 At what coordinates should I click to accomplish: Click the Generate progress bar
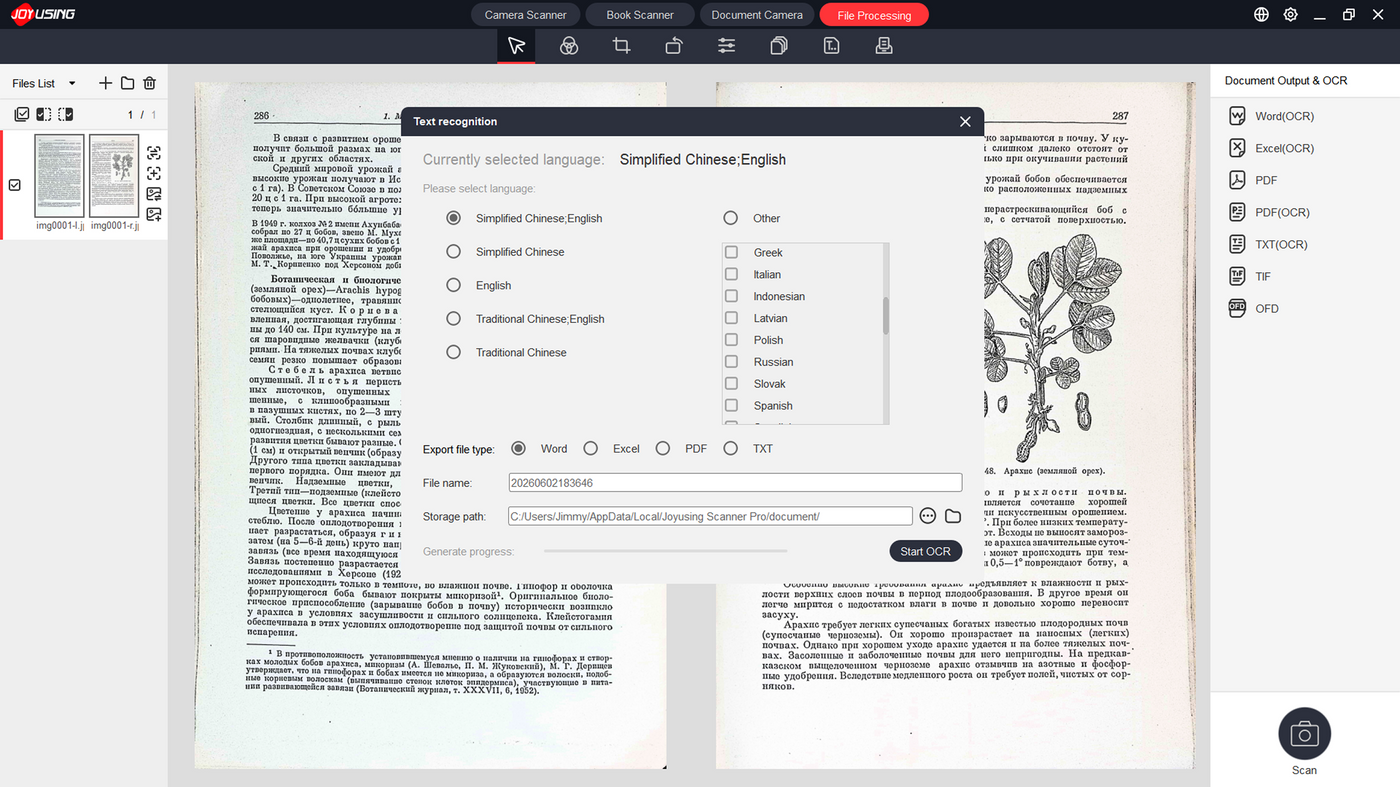(x=665, y=551)
